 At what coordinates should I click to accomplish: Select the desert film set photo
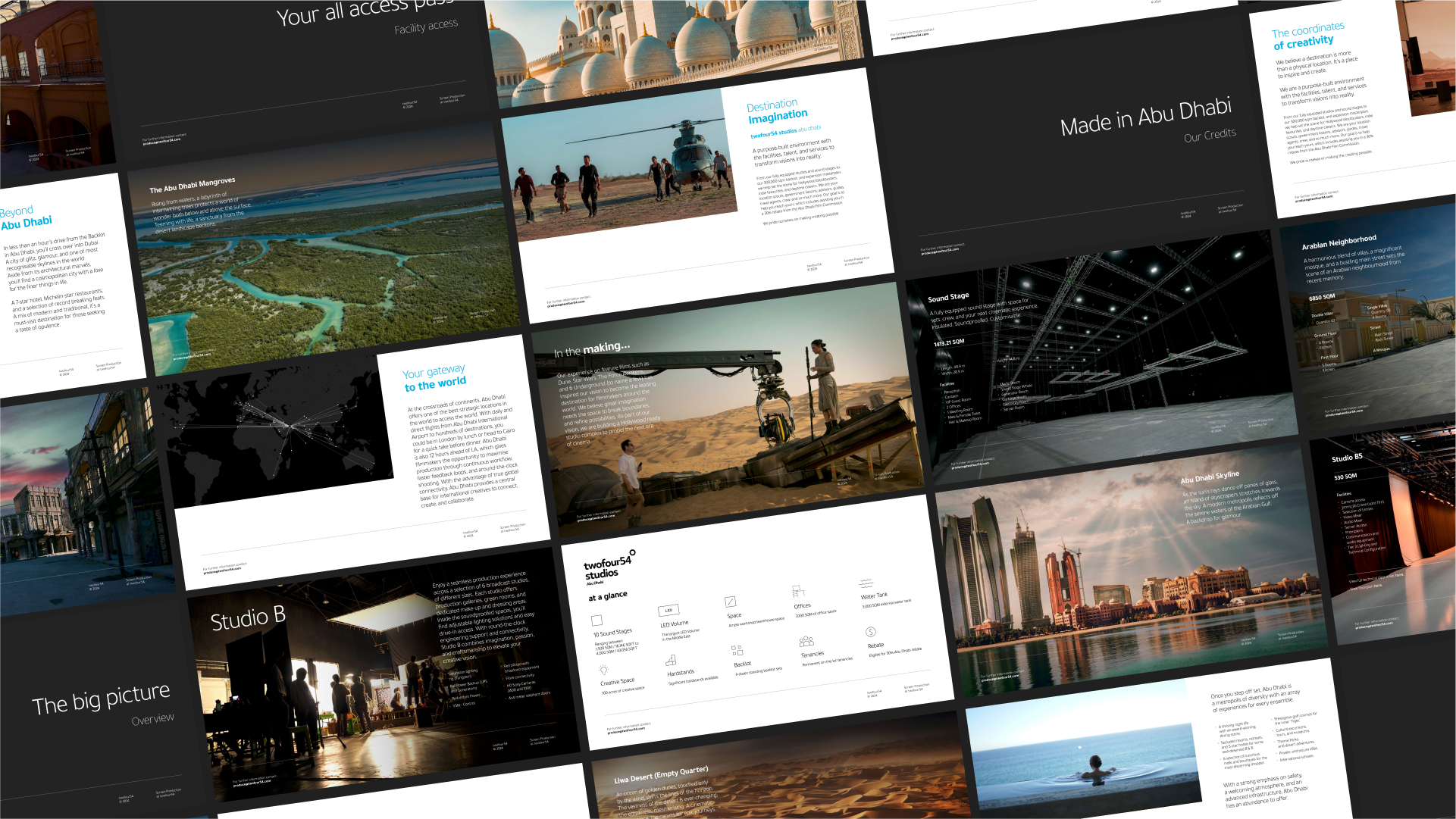point(728,409)
